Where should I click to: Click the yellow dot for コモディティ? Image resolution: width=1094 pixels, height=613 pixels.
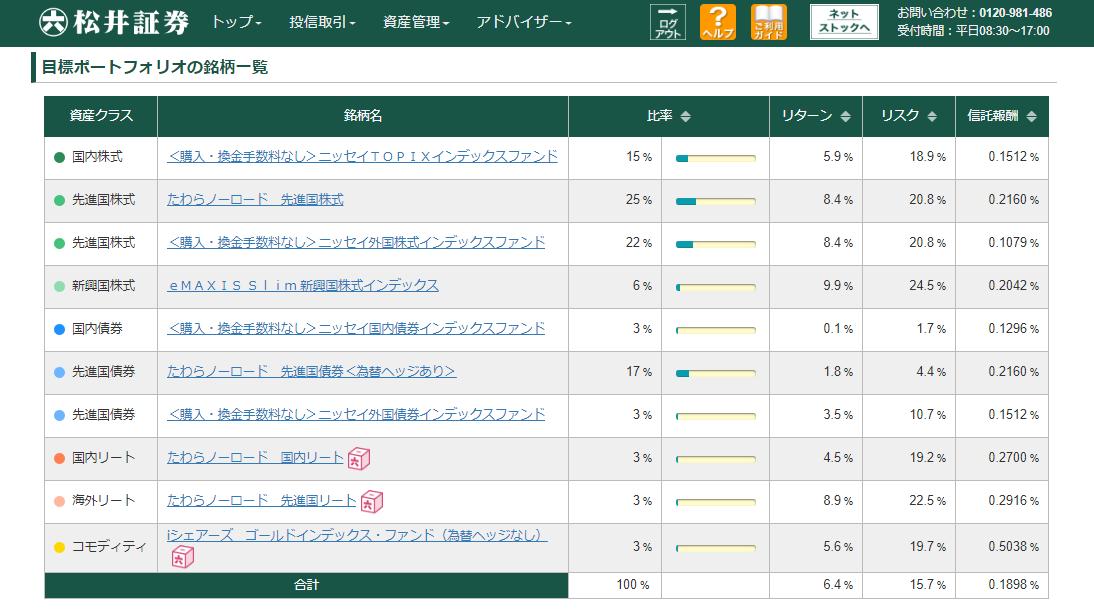pos(59,547)
